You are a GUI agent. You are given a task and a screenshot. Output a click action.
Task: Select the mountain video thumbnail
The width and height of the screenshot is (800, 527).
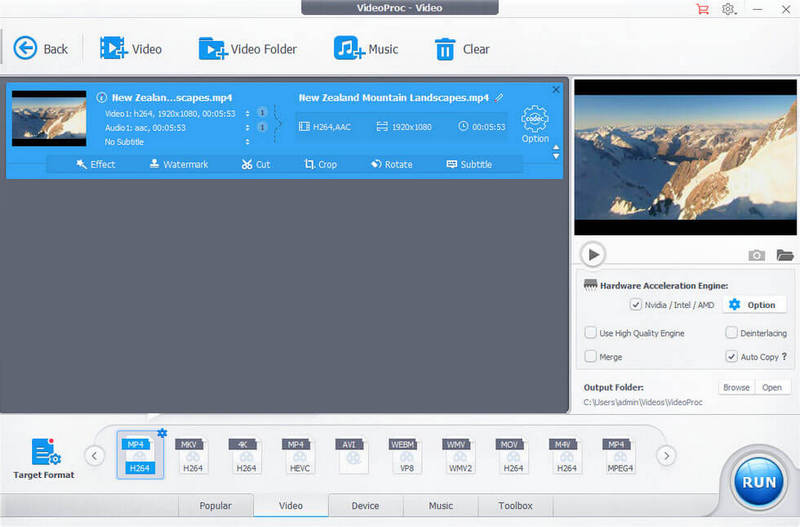[x=49, y=118]
